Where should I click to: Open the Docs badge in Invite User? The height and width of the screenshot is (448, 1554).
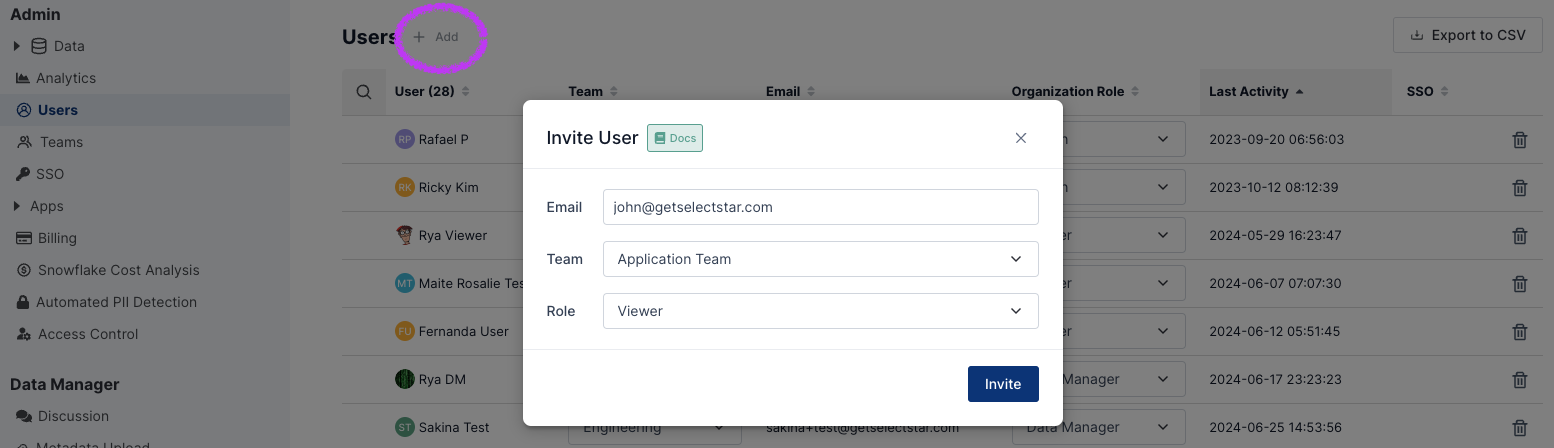tap(675, 138)
